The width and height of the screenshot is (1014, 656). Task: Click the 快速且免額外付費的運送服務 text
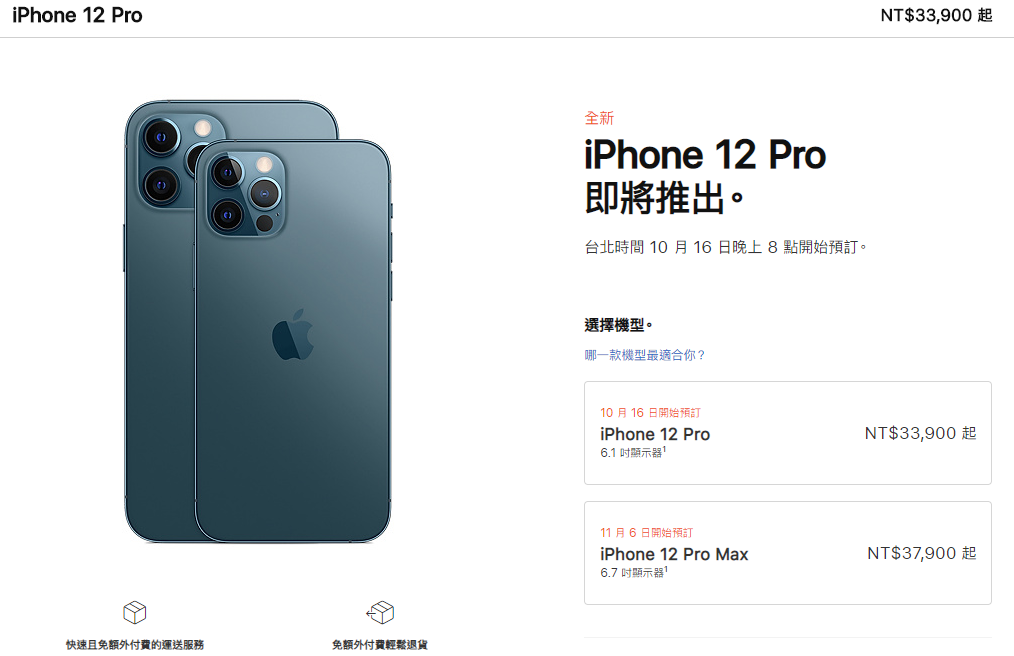pos(135,644)
